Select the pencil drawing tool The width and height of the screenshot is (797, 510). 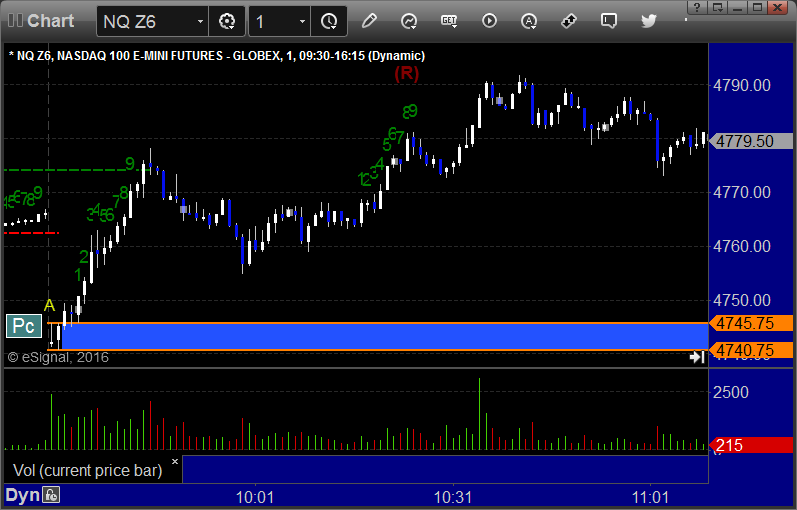[369, 21]
